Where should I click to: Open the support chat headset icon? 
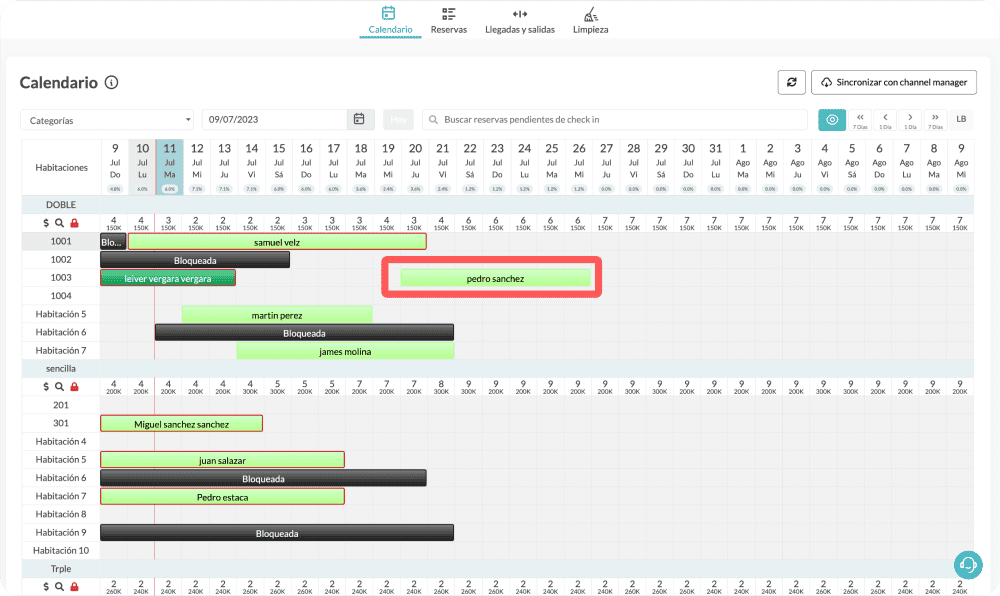[x=968, y=565]
